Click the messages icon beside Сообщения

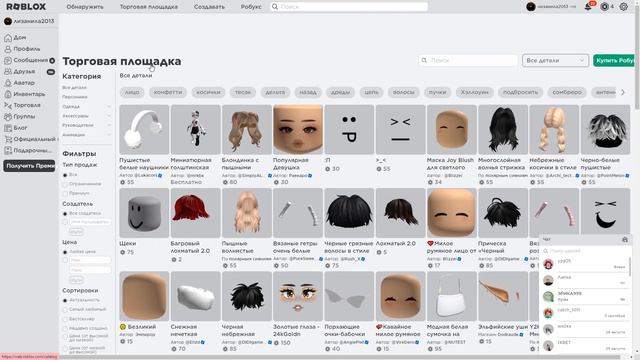click(8, 60)
